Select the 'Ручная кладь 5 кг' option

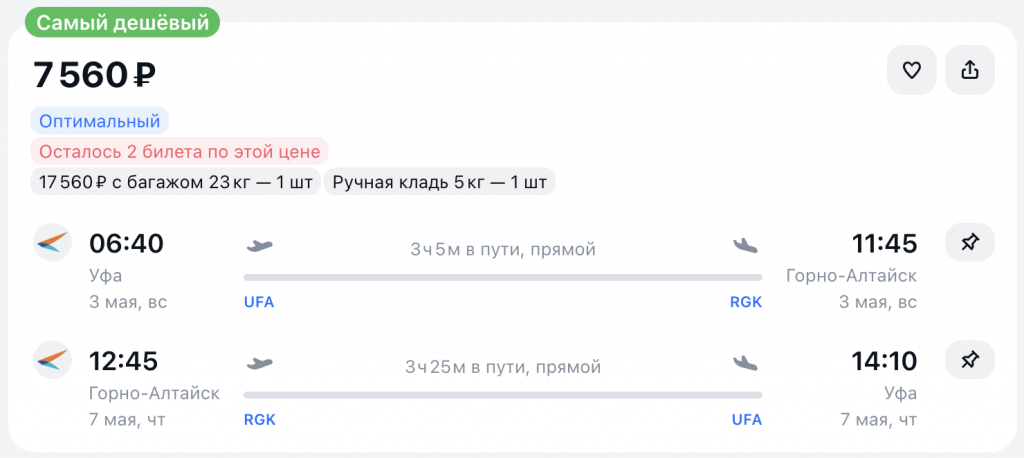[439, 182]
